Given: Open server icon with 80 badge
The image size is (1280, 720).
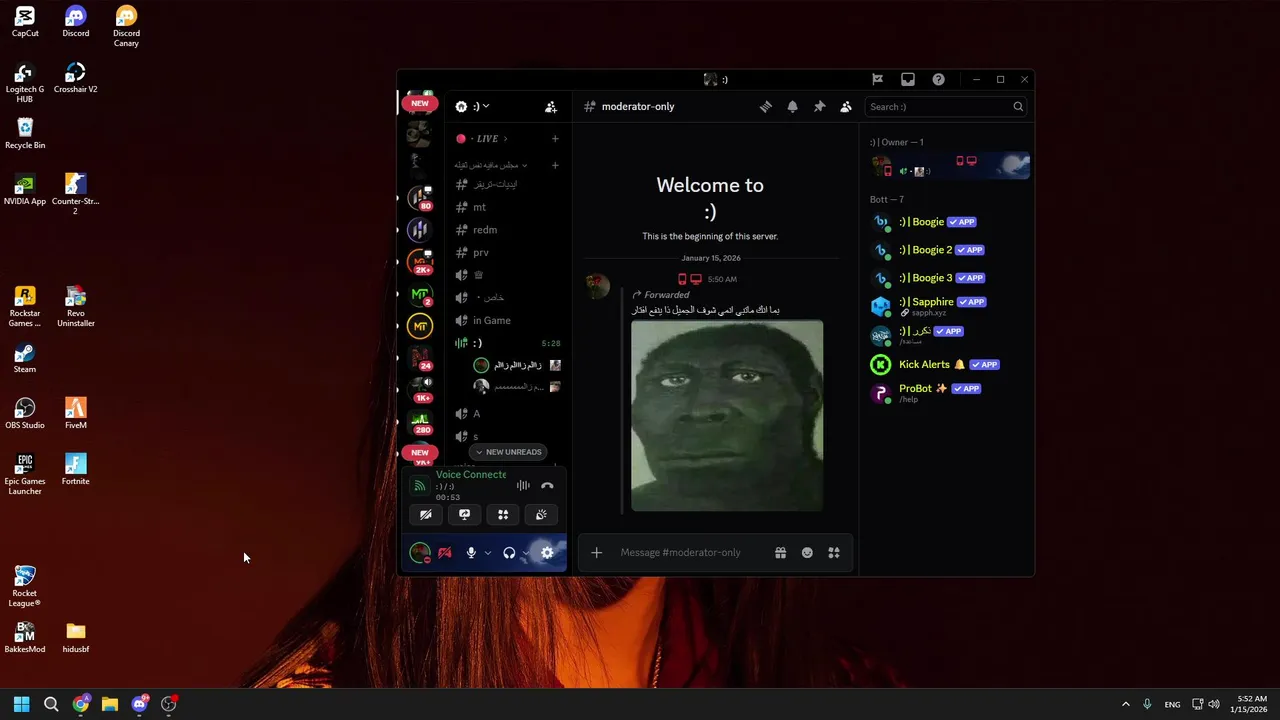Looking at the screenshot, I should pyautogui.click(x=420, y=197).
